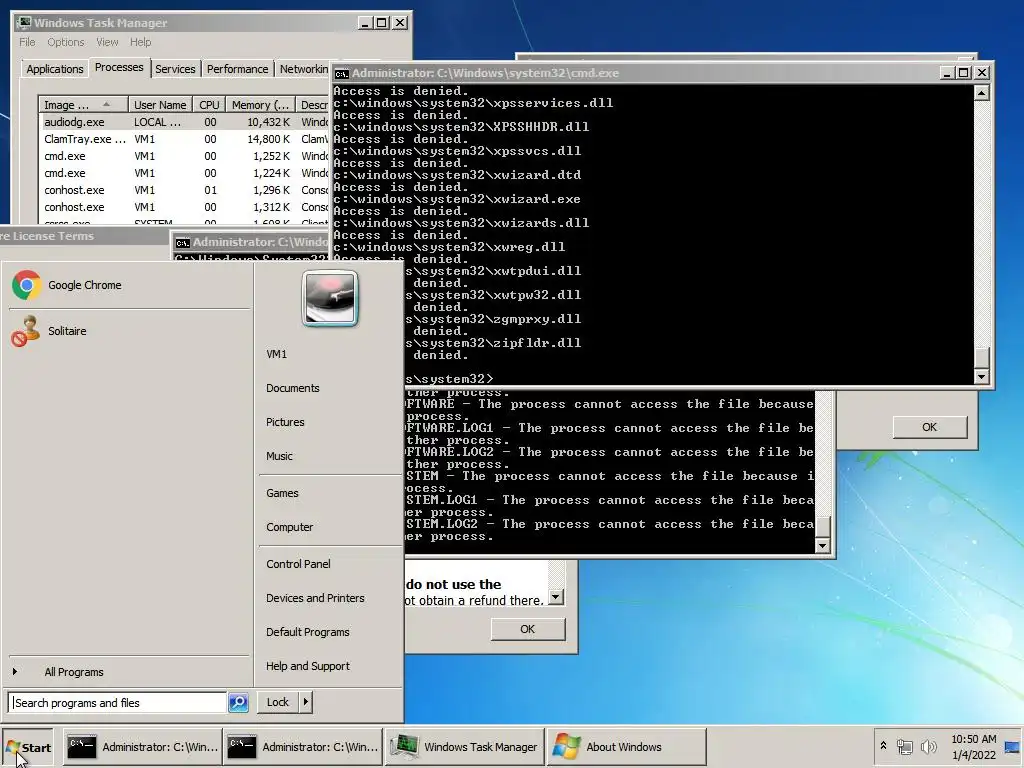Switch to Windows Task Manager taskbar button
The image size is (1024, 768).
point(464,747)
